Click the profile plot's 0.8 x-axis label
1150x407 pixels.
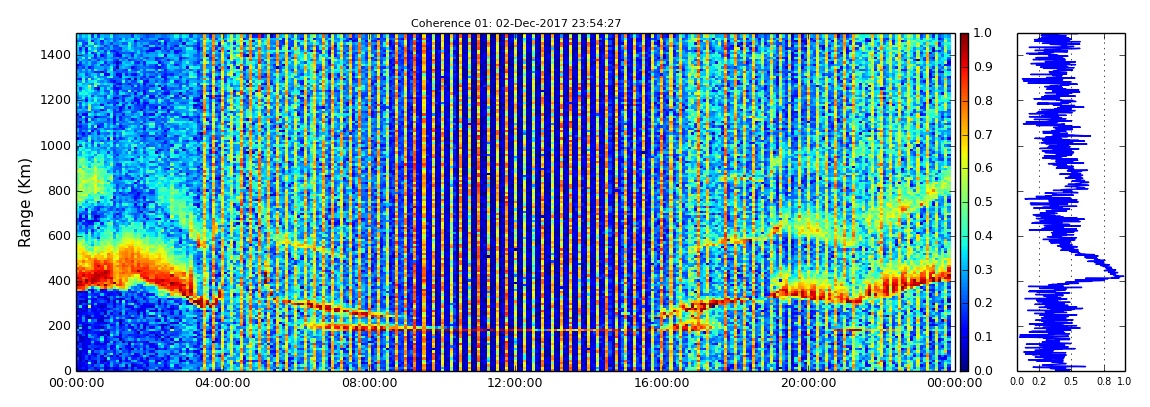tap(1104, 382)
